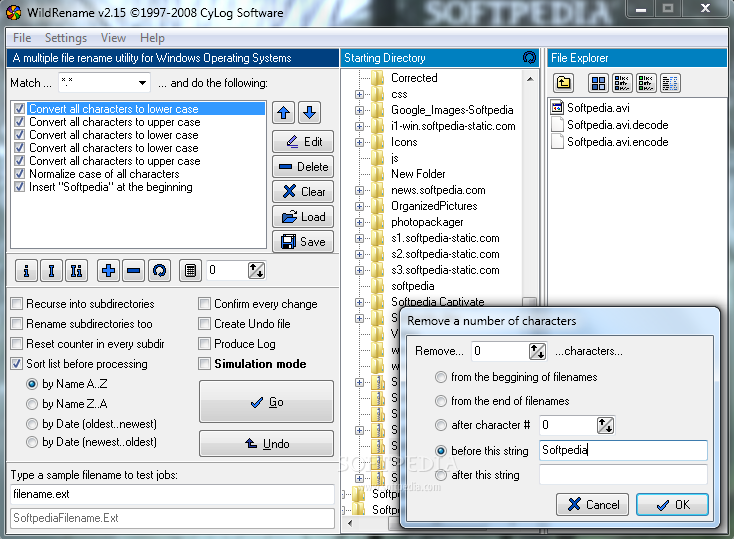Expand the photopackager folder node
Viewport: 734px width, 539px height.
pos(359,222)
